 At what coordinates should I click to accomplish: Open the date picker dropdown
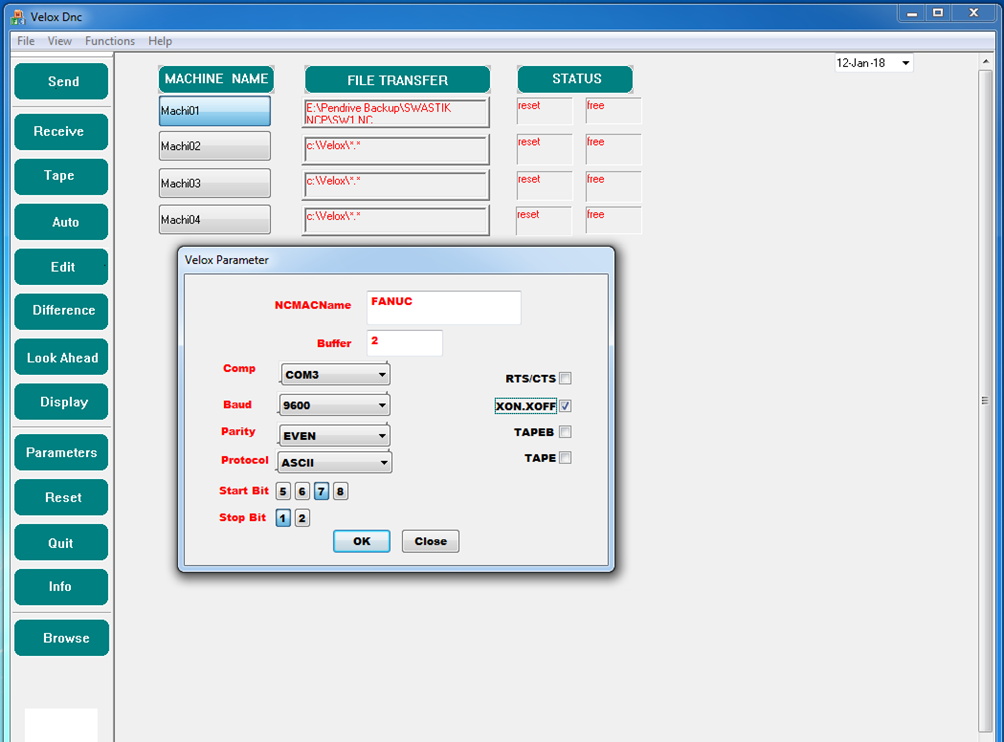point(905,63)
